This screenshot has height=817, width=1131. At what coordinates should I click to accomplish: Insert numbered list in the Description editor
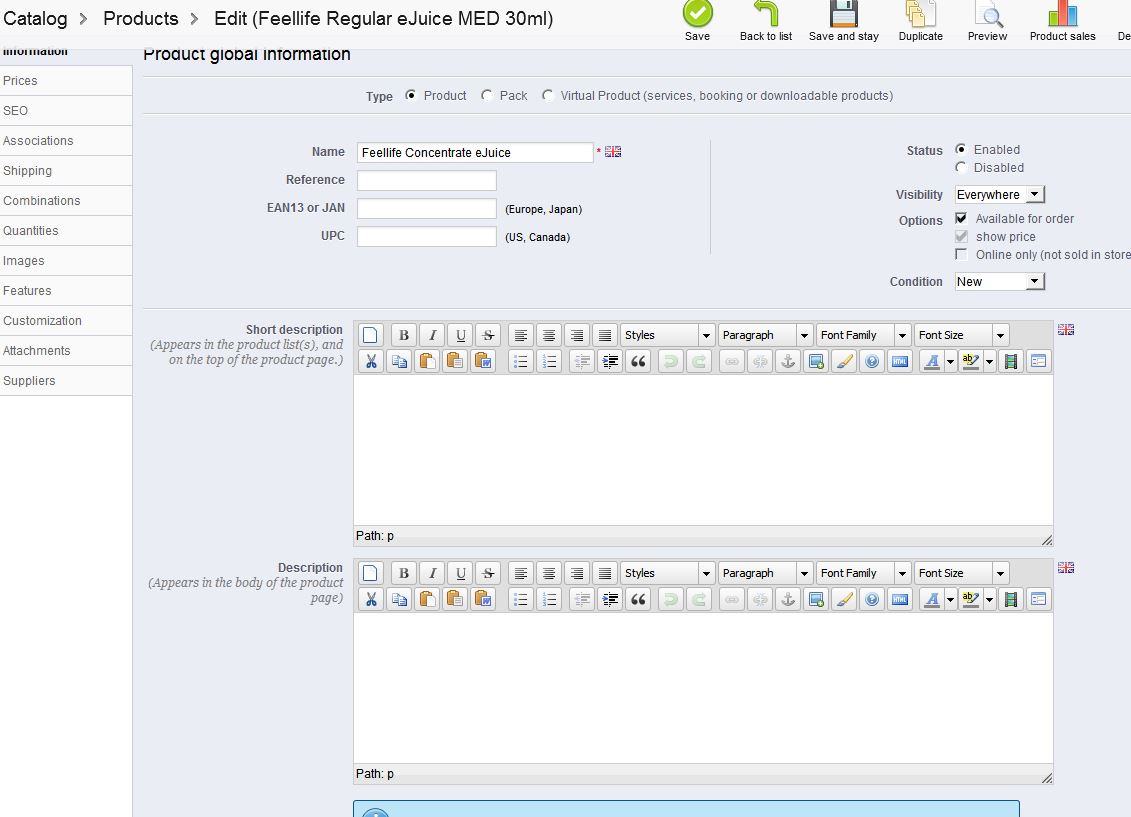click(549, 599)
